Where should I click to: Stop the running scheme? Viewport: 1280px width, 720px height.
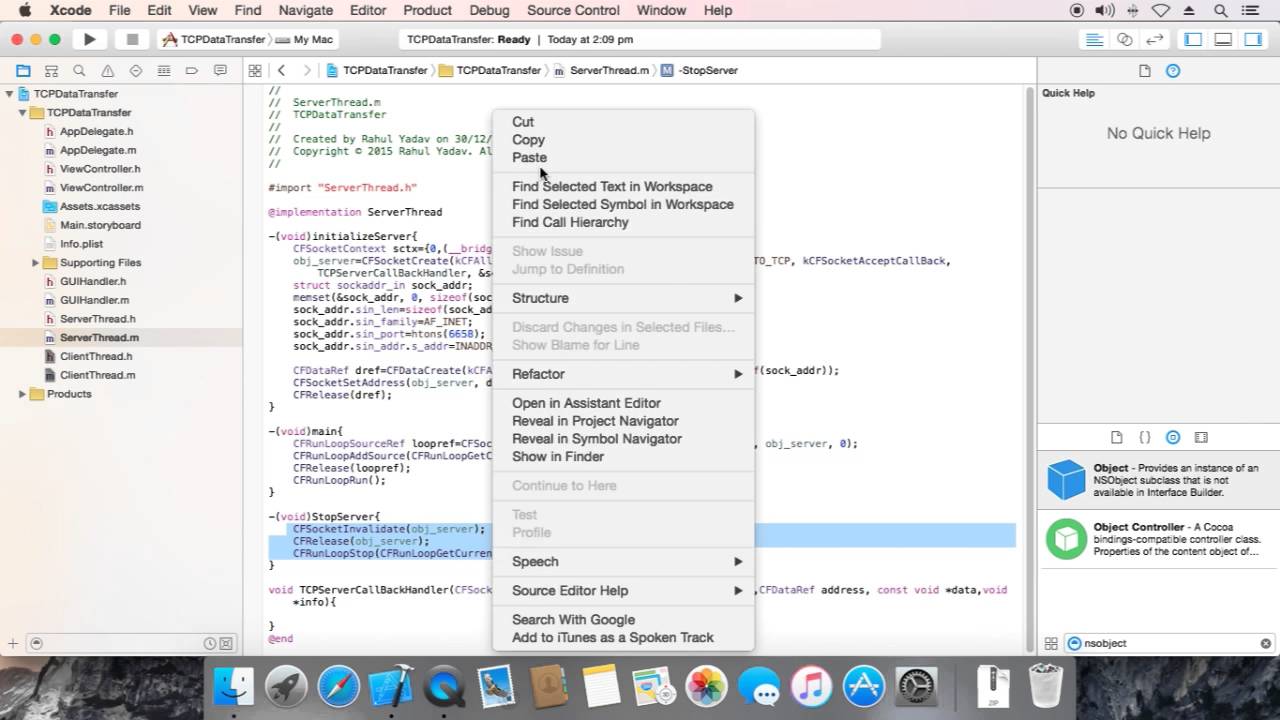[132, 39]
